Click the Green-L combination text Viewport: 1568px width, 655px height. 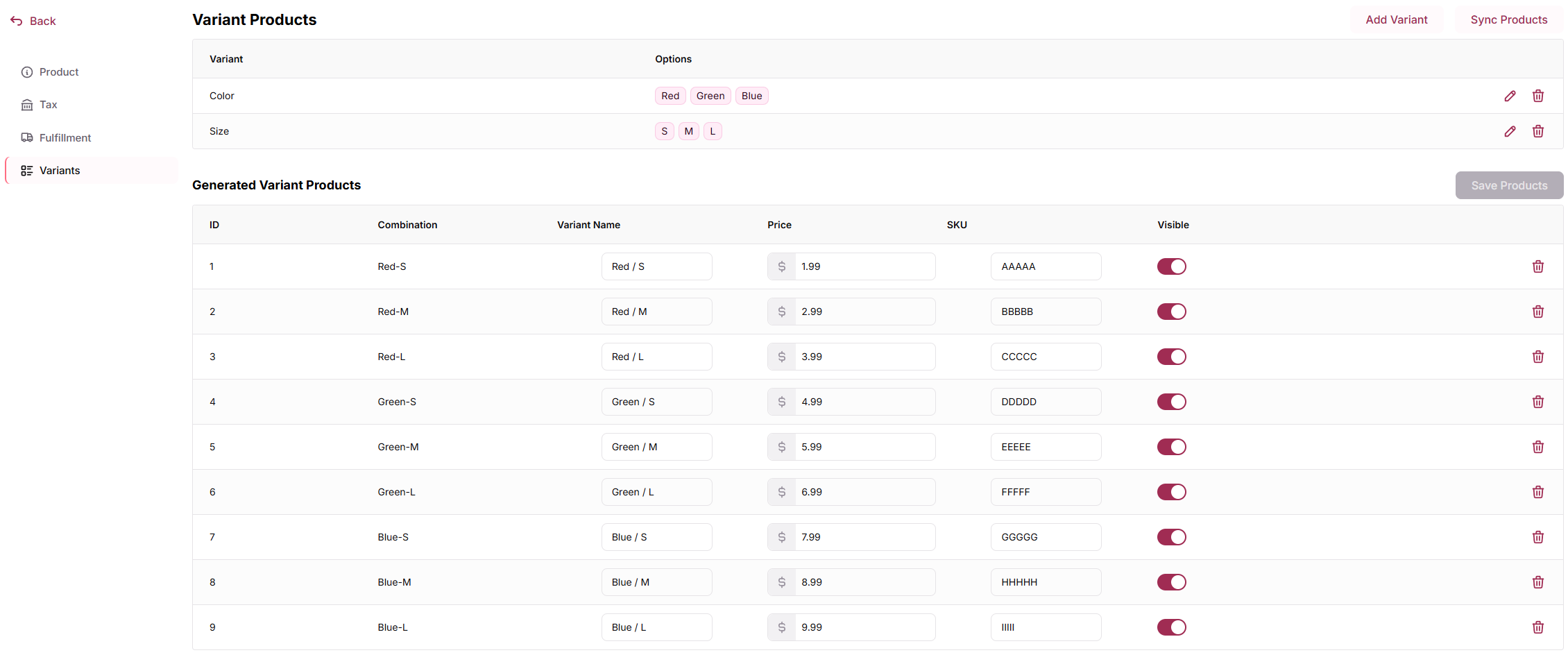coord(396,492)
